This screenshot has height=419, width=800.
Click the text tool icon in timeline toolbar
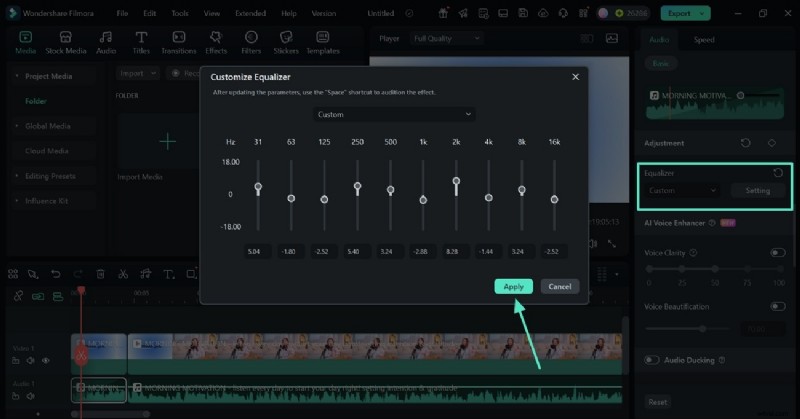(x=168, y=274)
